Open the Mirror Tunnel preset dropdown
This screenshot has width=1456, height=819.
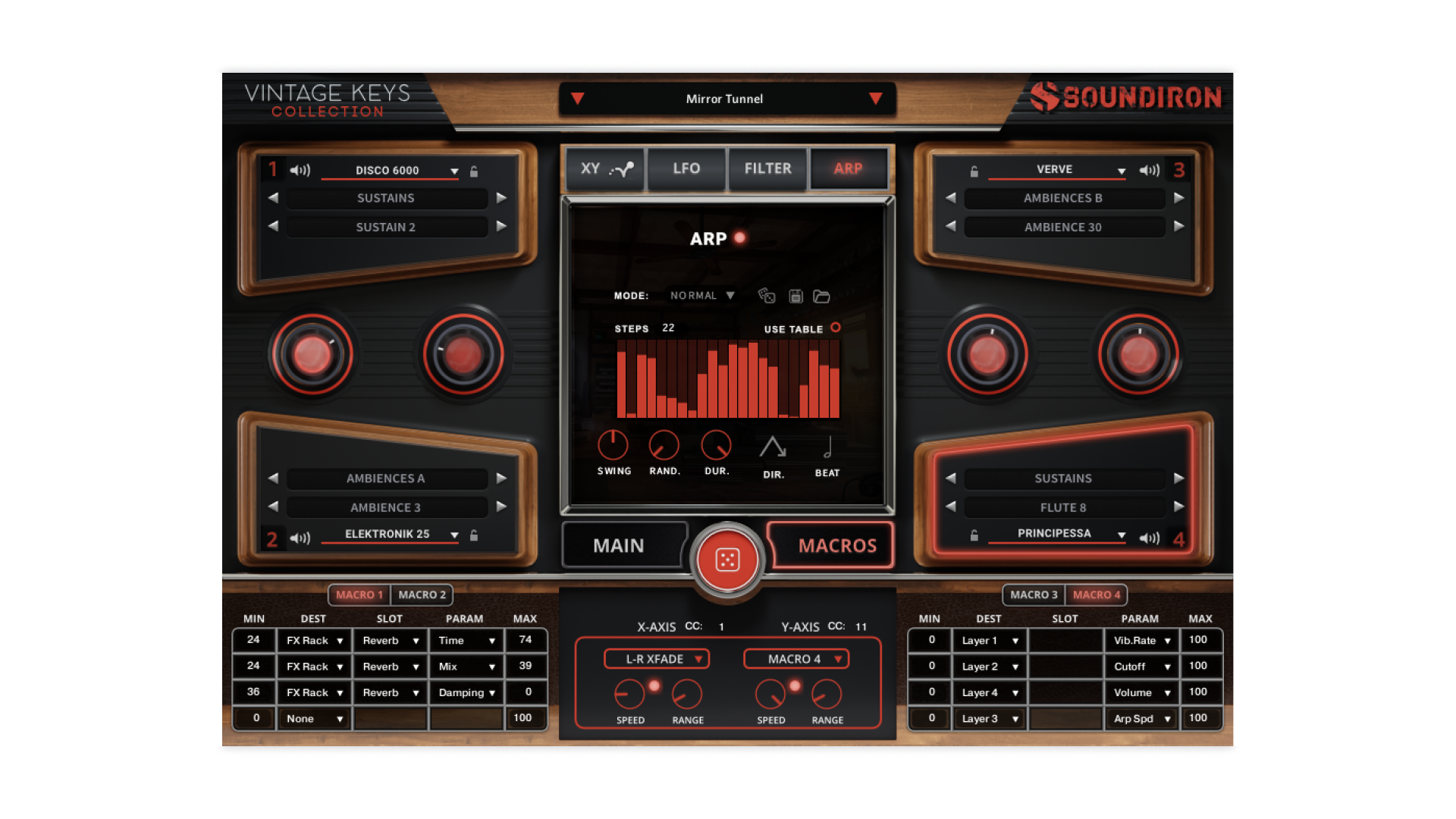pos(726,99)
